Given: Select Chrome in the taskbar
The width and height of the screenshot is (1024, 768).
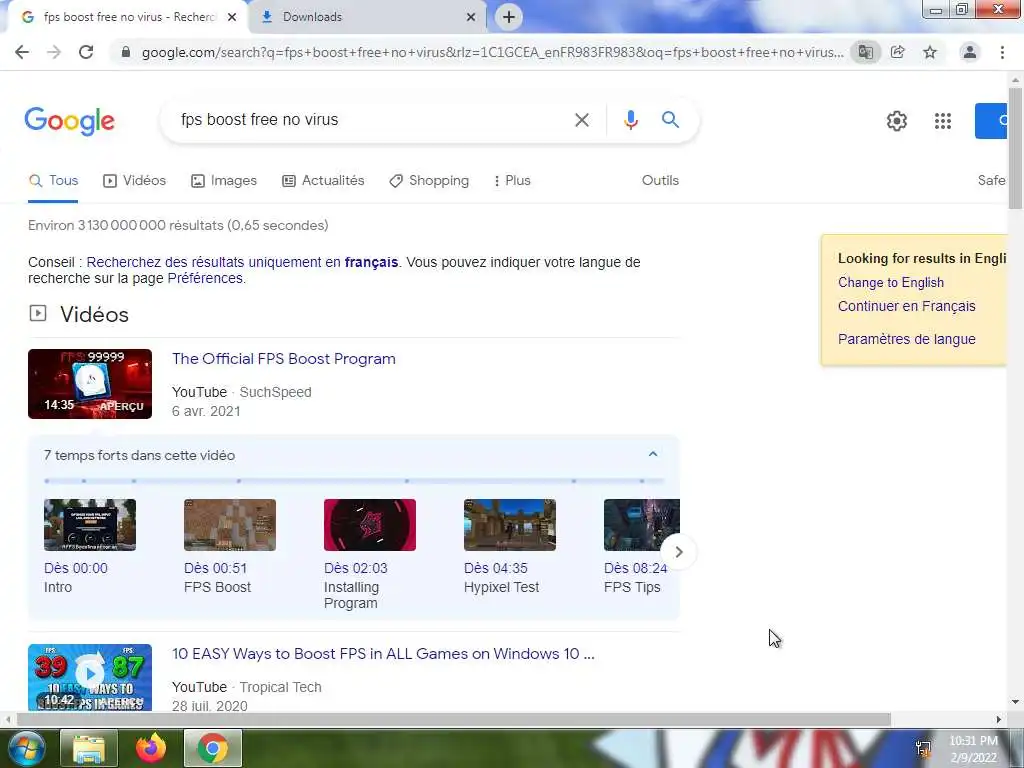Looking at the screenshot, I should 213,748.
